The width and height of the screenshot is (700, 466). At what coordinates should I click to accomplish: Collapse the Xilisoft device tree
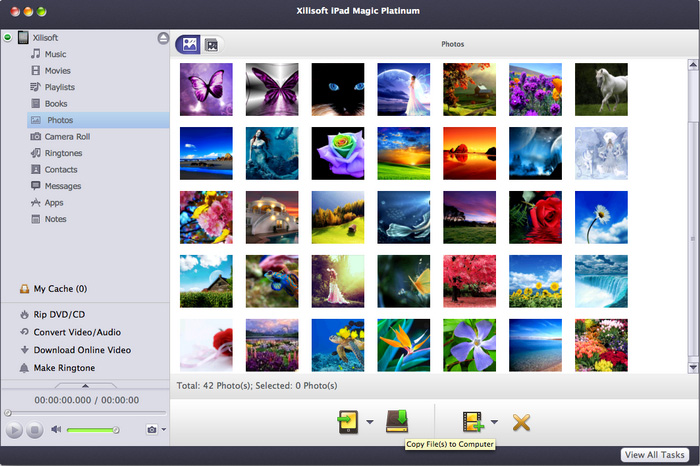tap(8, 38)
